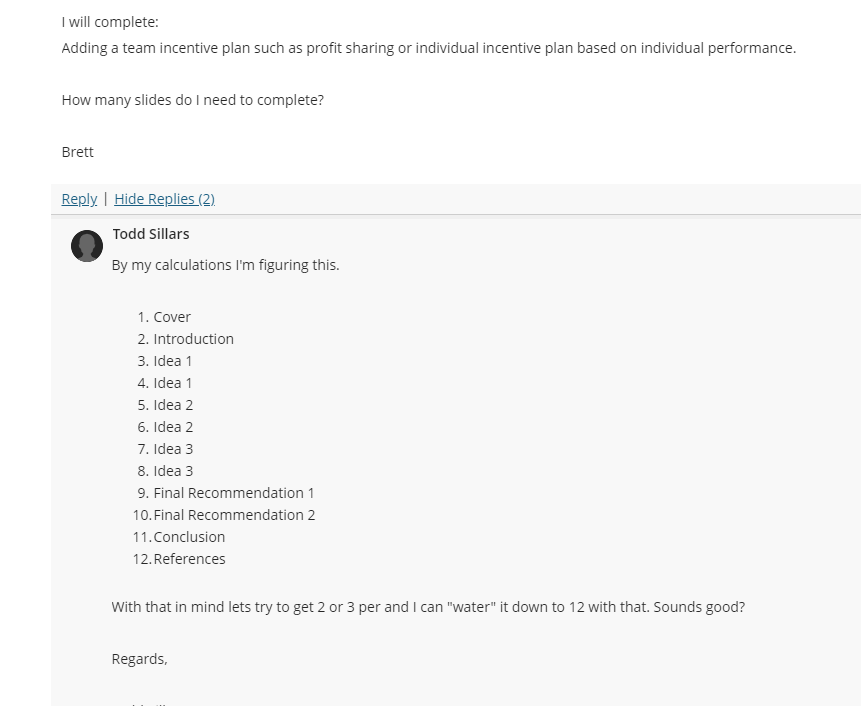The width and height of the screenshot is (861, 706).
Task: Open Todd Sillars' profile avatar icon
Action: pyautogui.click(x=87, y=246)
